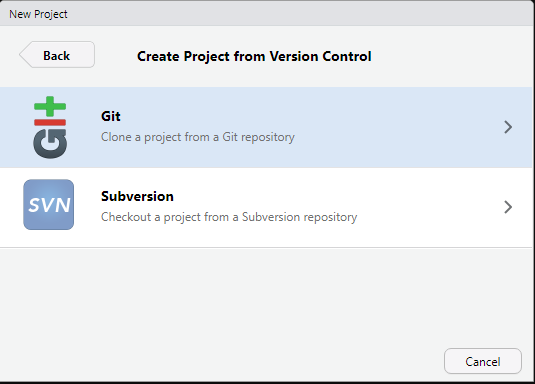Go back using the Back button

[57, 55]
